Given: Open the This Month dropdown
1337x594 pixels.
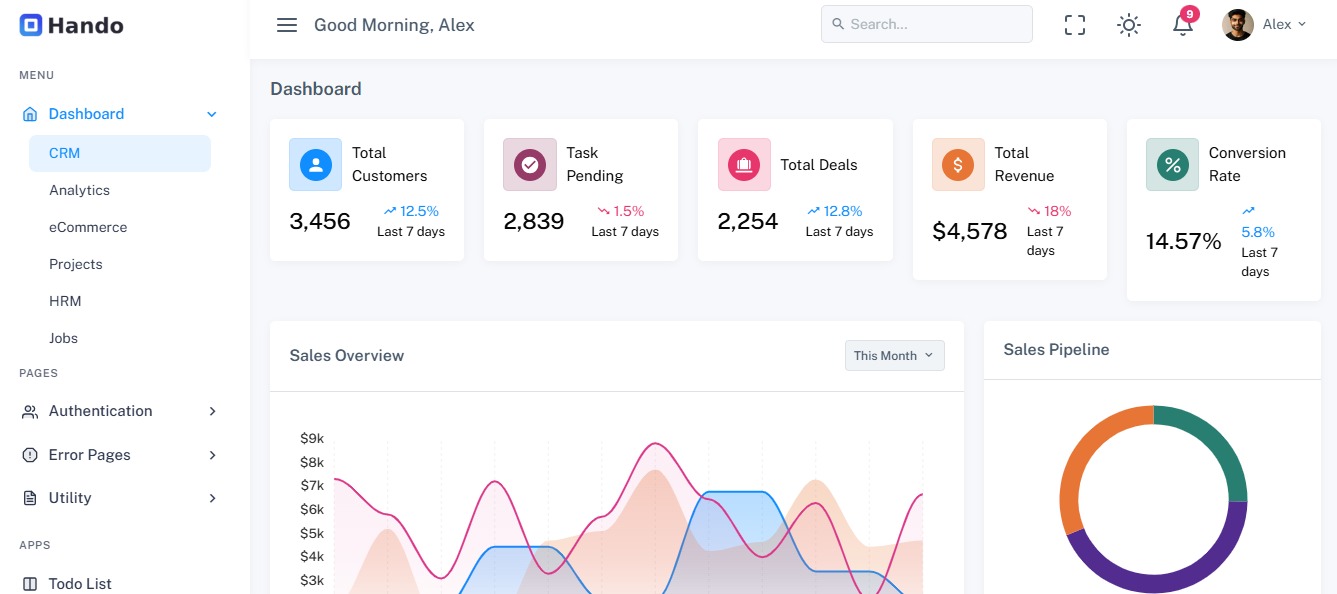Looking at the screenshot, I should click(x=893, y=355).
